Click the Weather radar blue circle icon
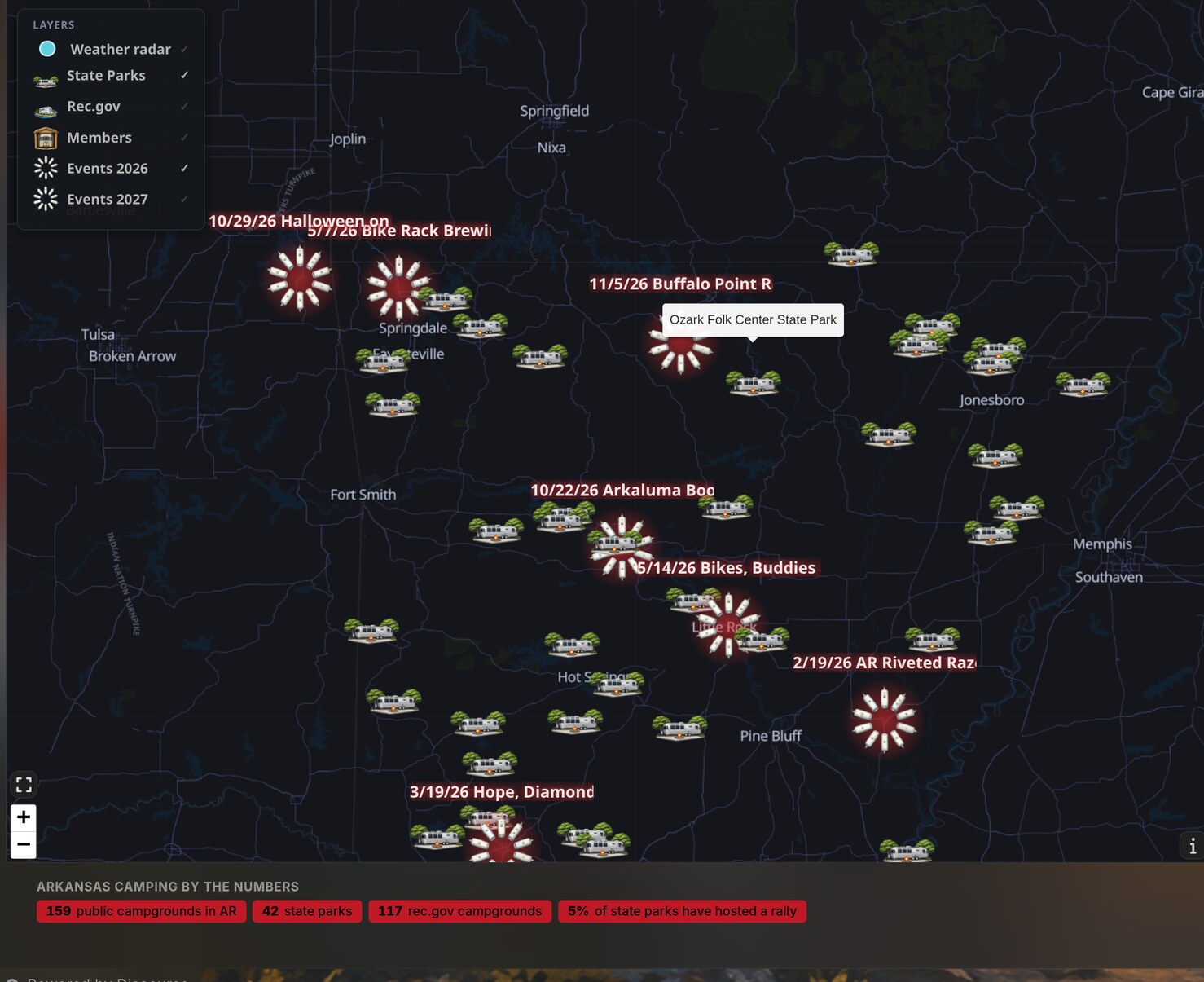Screen dimensions: 1204x982 (x=47, y=49)
